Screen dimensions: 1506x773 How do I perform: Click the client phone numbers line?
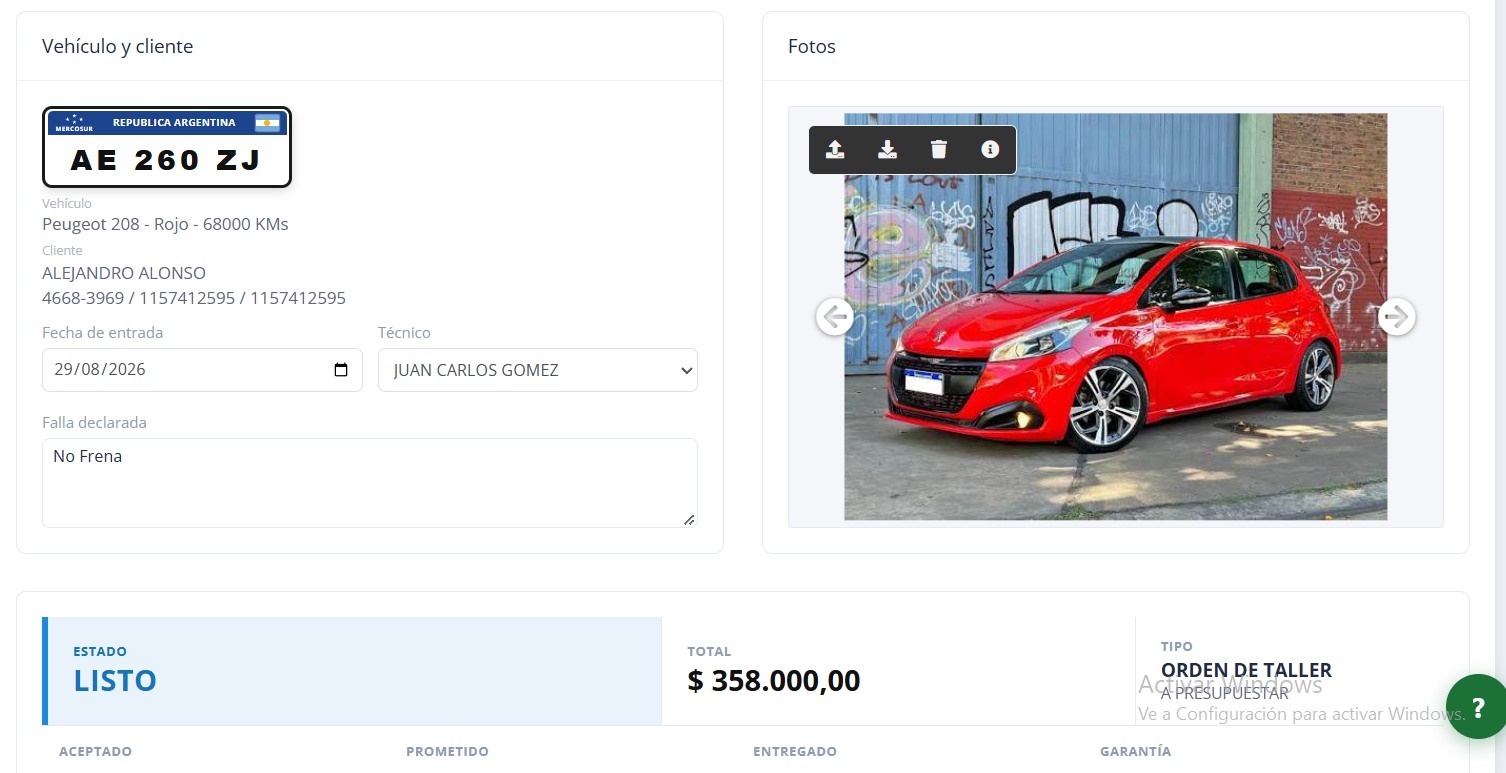pyautogui.click(x=194, y=298)
